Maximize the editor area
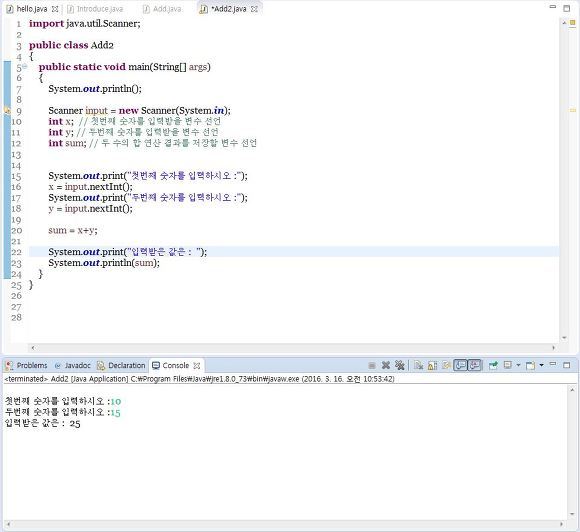Image resolution: width=580 pixels, height=532 pixels. click(x=567, y=8)
